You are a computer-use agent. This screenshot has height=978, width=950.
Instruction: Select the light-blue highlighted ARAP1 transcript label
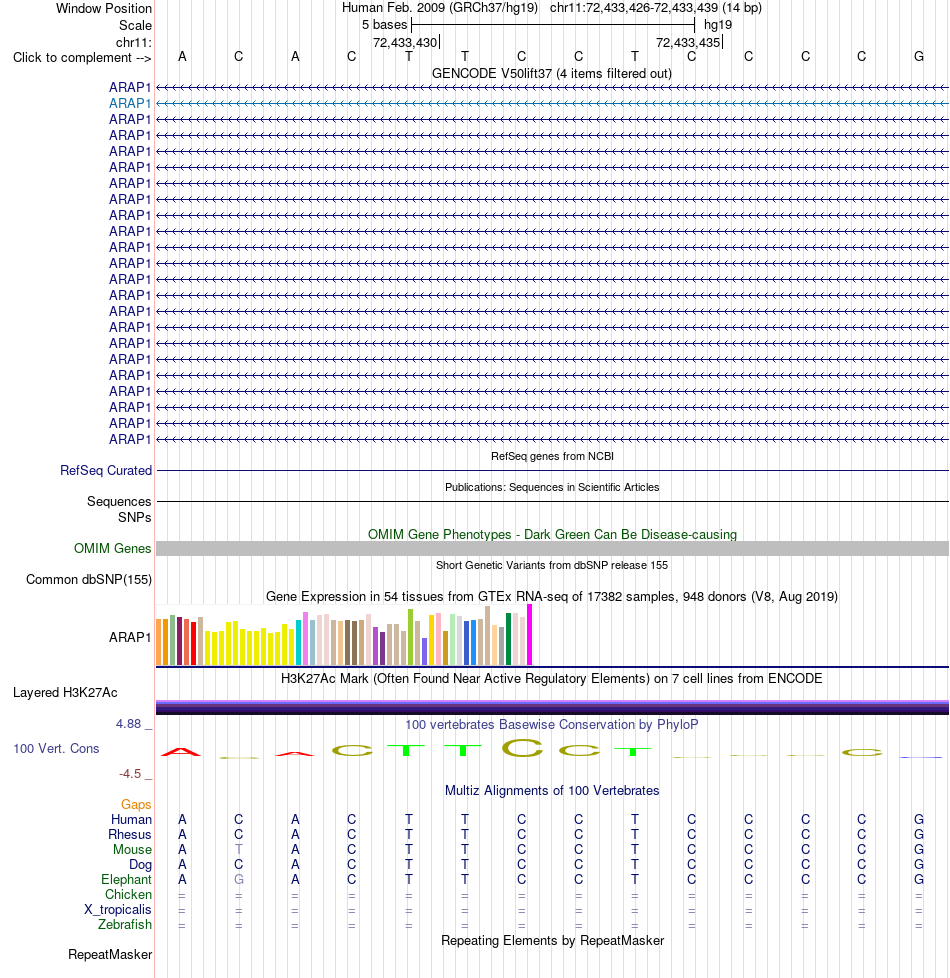pyautogui.click(x=130, y=103)
